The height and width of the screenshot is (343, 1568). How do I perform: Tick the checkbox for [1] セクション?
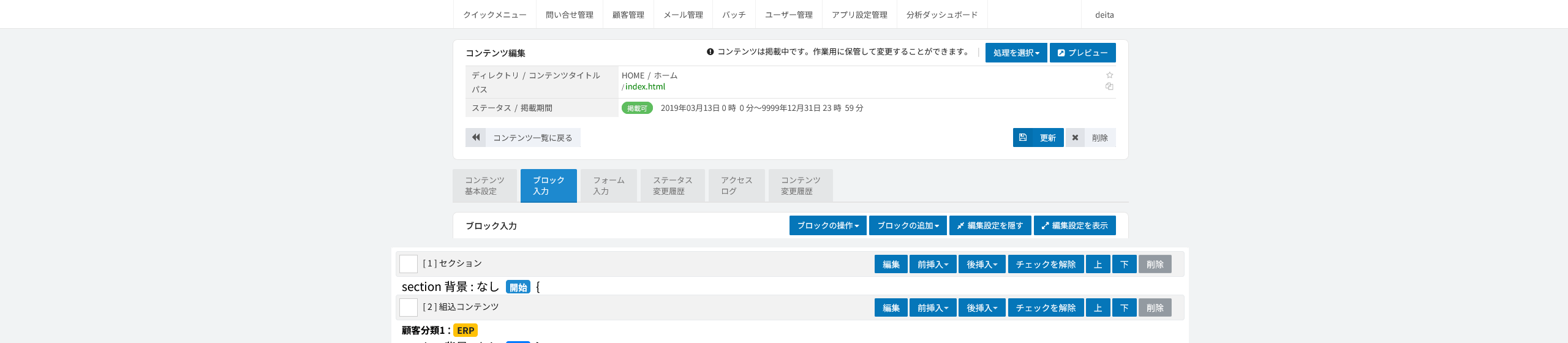(x=409, y=264)
